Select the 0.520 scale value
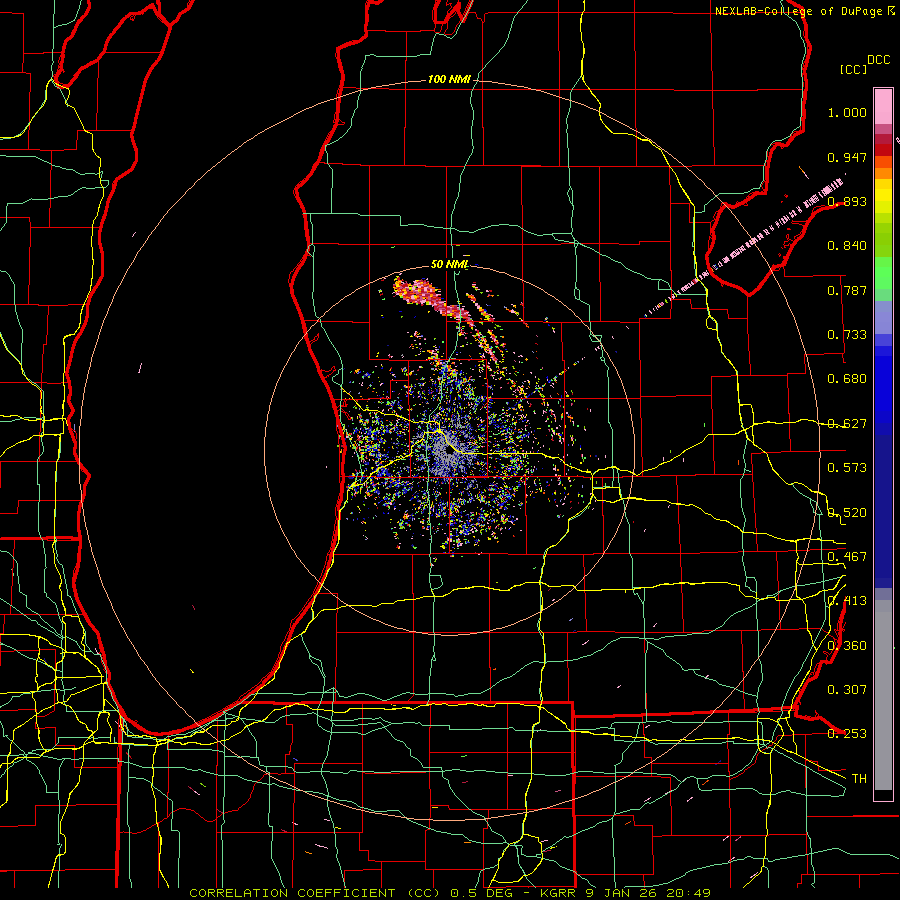900x900 pixels. pos(847,513)
